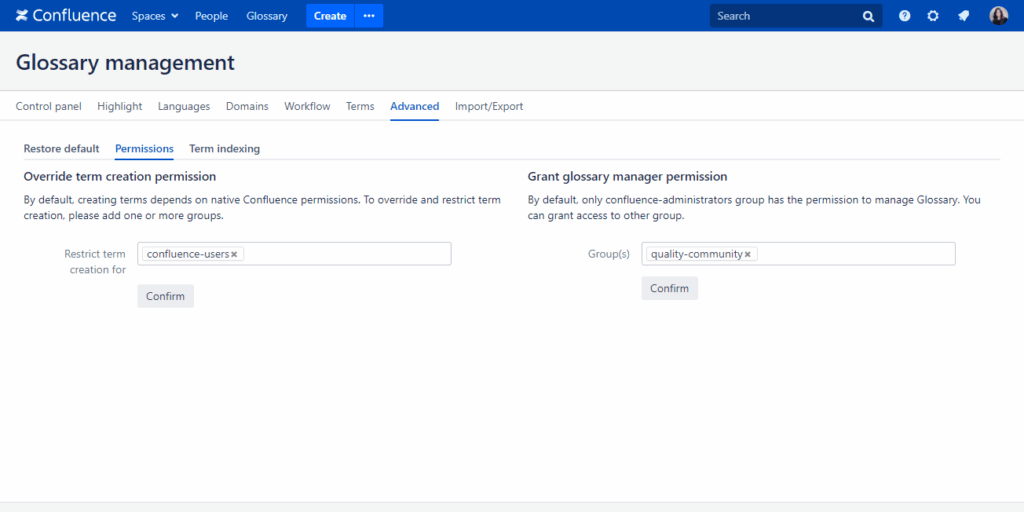The height and width of the screenshot is (512, 1024).
Task: Remove the confluence-users group tag
Action: pyautogui.click(x=234, y=254)
